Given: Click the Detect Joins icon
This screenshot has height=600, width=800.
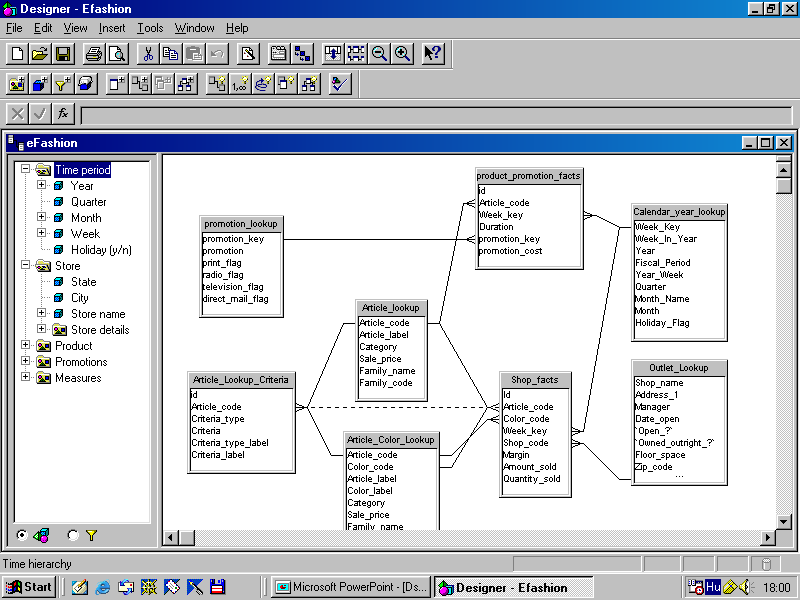Looking at the screenshot, I should pos(217,84).
